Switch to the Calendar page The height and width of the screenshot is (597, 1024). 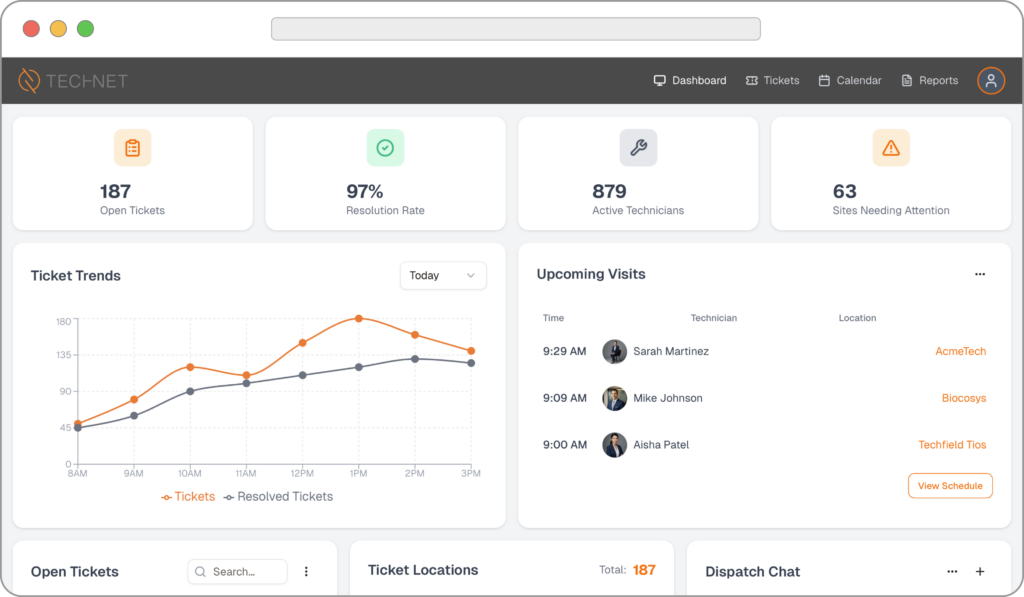(x=850, y=81)
